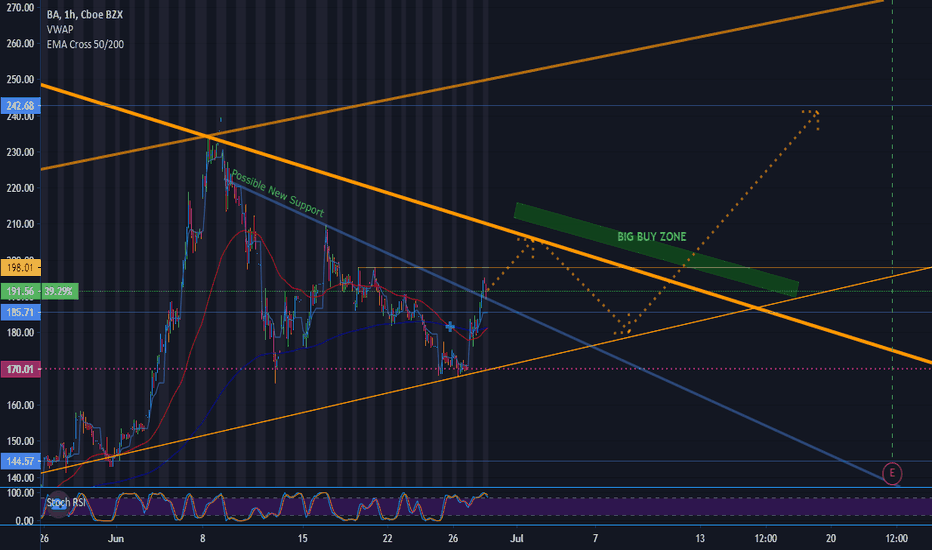Click the 26 date right of 22

[453, 539]
